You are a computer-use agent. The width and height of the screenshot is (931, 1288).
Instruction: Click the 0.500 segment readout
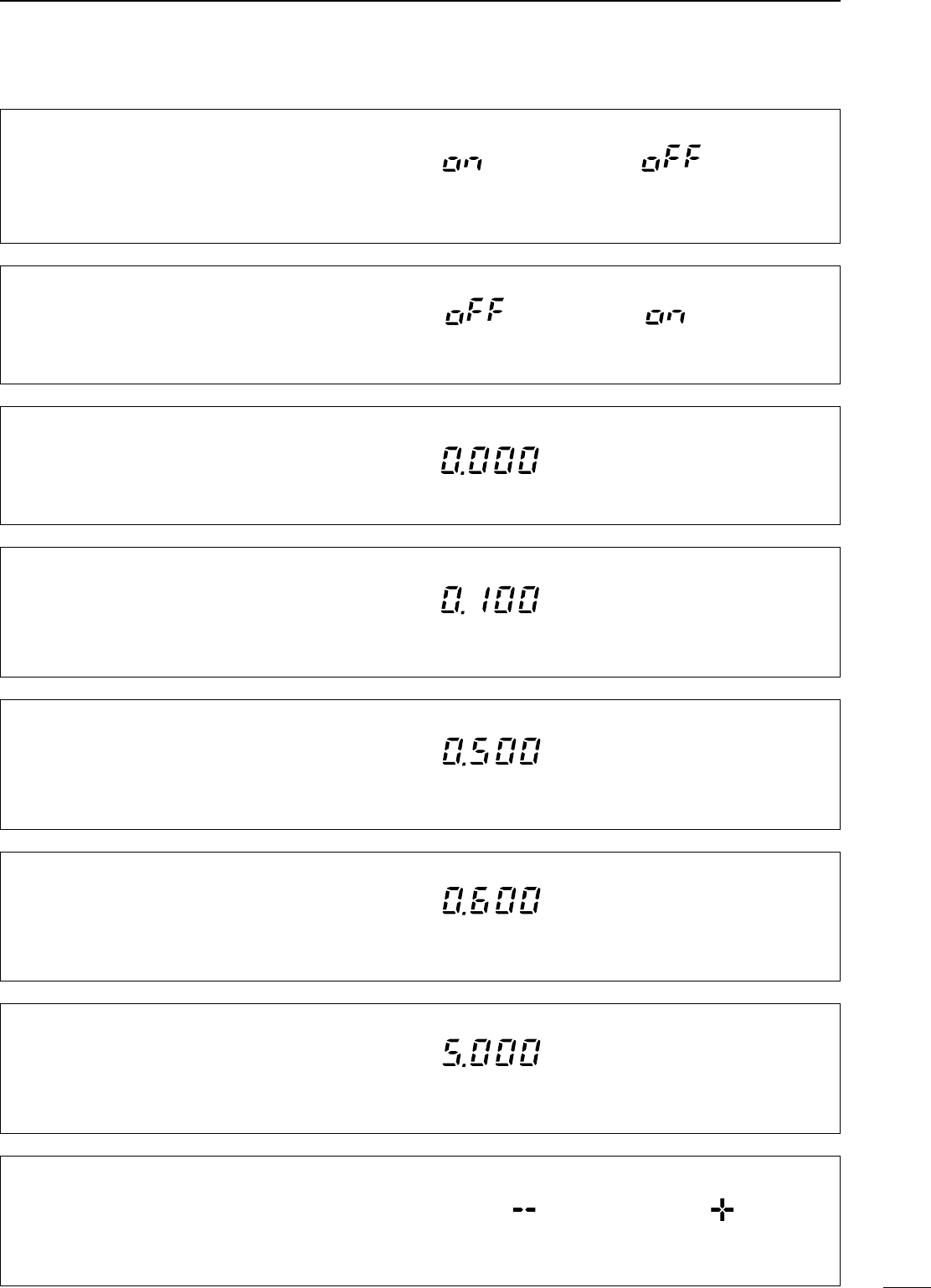pos(490,752)
